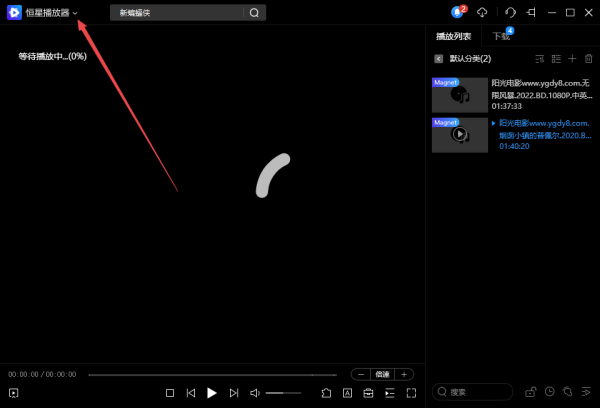Enter fullscreen mode
This screenshot has width=600, height=408.
click(411, 393)
